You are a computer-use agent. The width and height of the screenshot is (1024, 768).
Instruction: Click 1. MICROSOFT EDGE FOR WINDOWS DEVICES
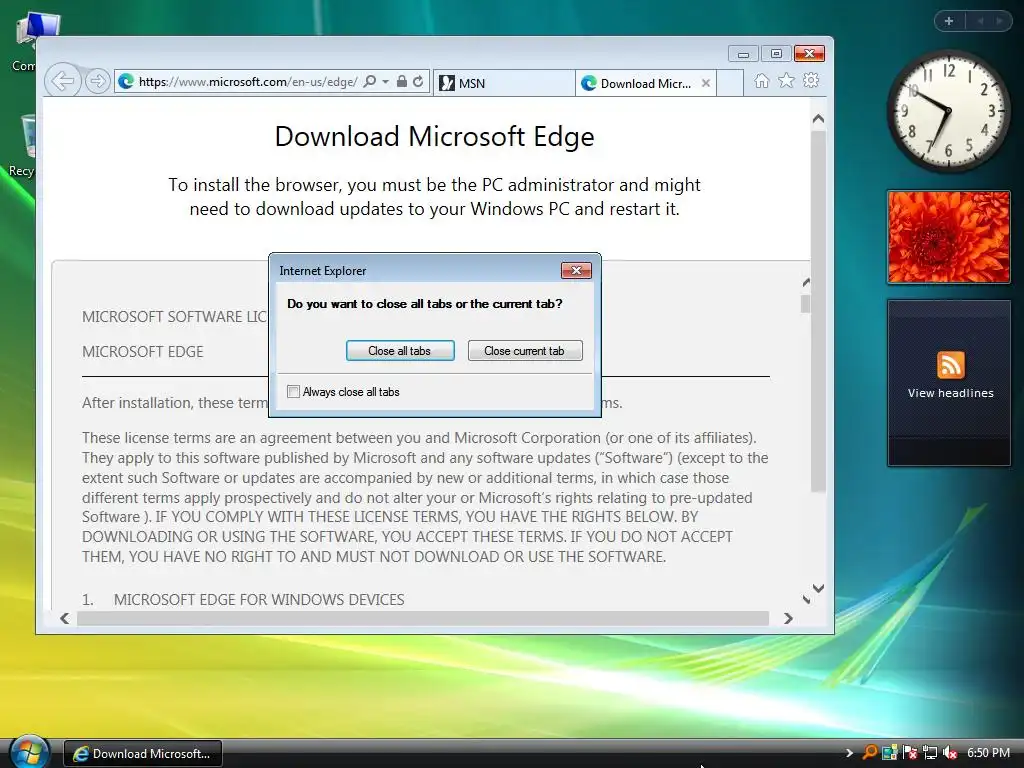pos(243,600)
